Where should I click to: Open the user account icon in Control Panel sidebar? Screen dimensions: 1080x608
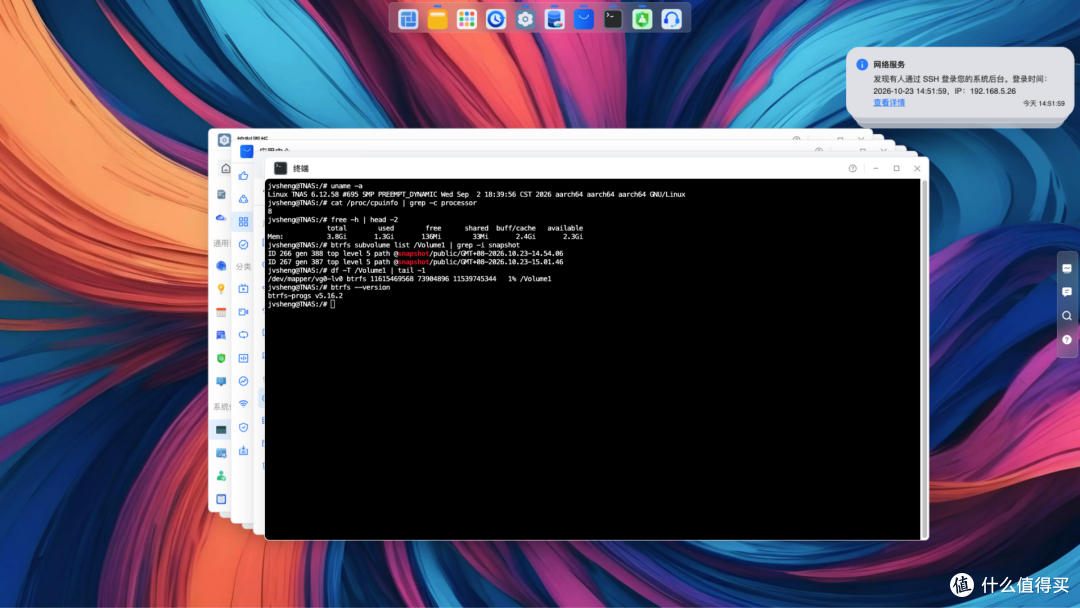221,476
